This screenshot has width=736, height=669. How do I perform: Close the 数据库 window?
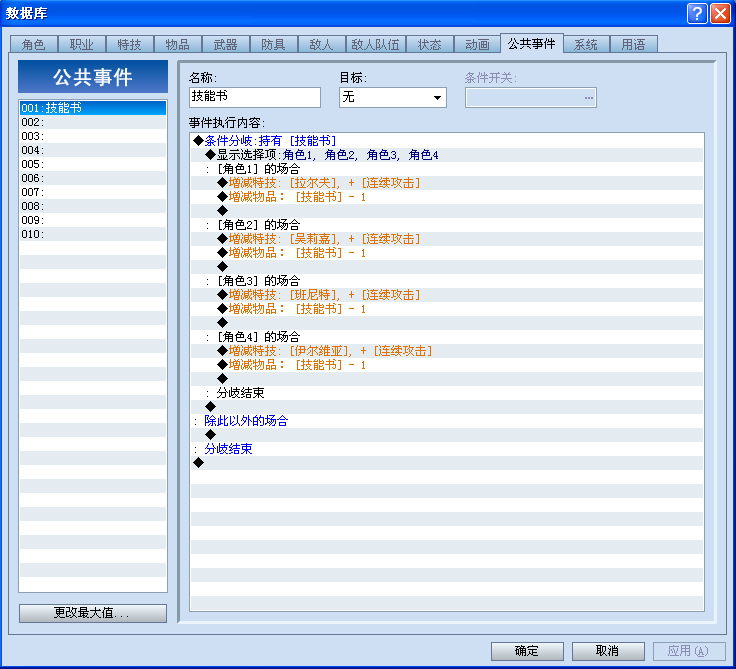[720, 13]
